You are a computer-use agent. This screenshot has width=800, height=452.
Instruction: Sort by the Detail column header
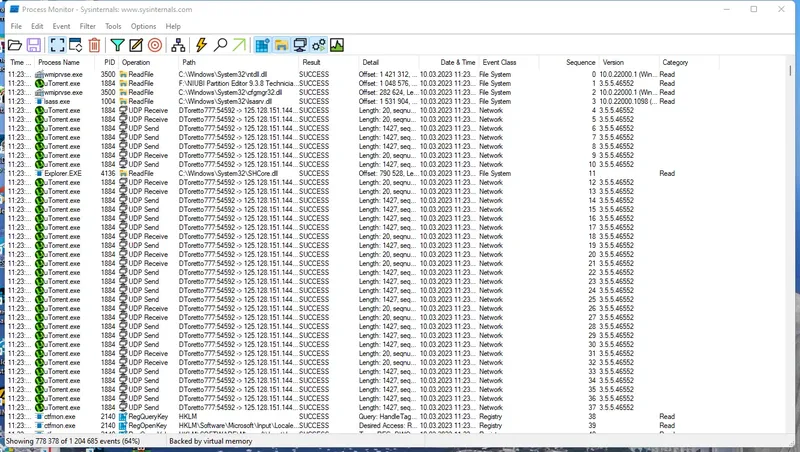[x=389, y=62]
